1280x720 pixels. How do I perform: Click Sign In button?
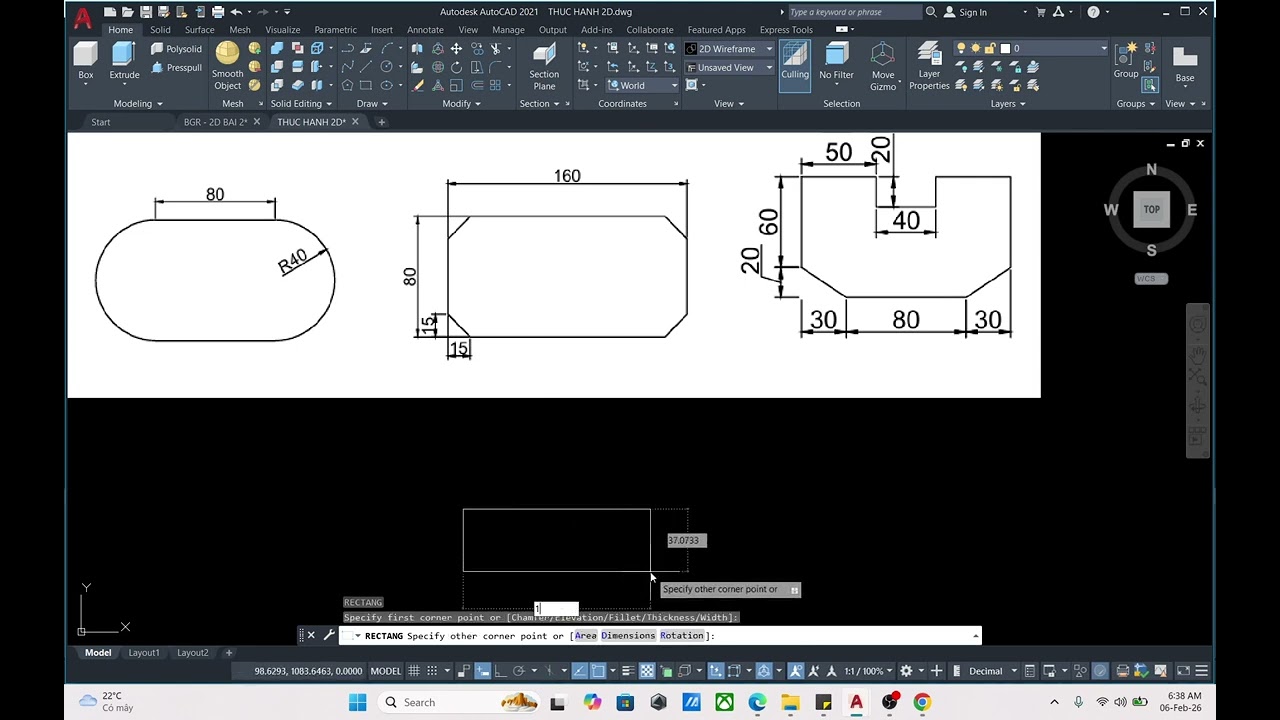click(966, 12)
